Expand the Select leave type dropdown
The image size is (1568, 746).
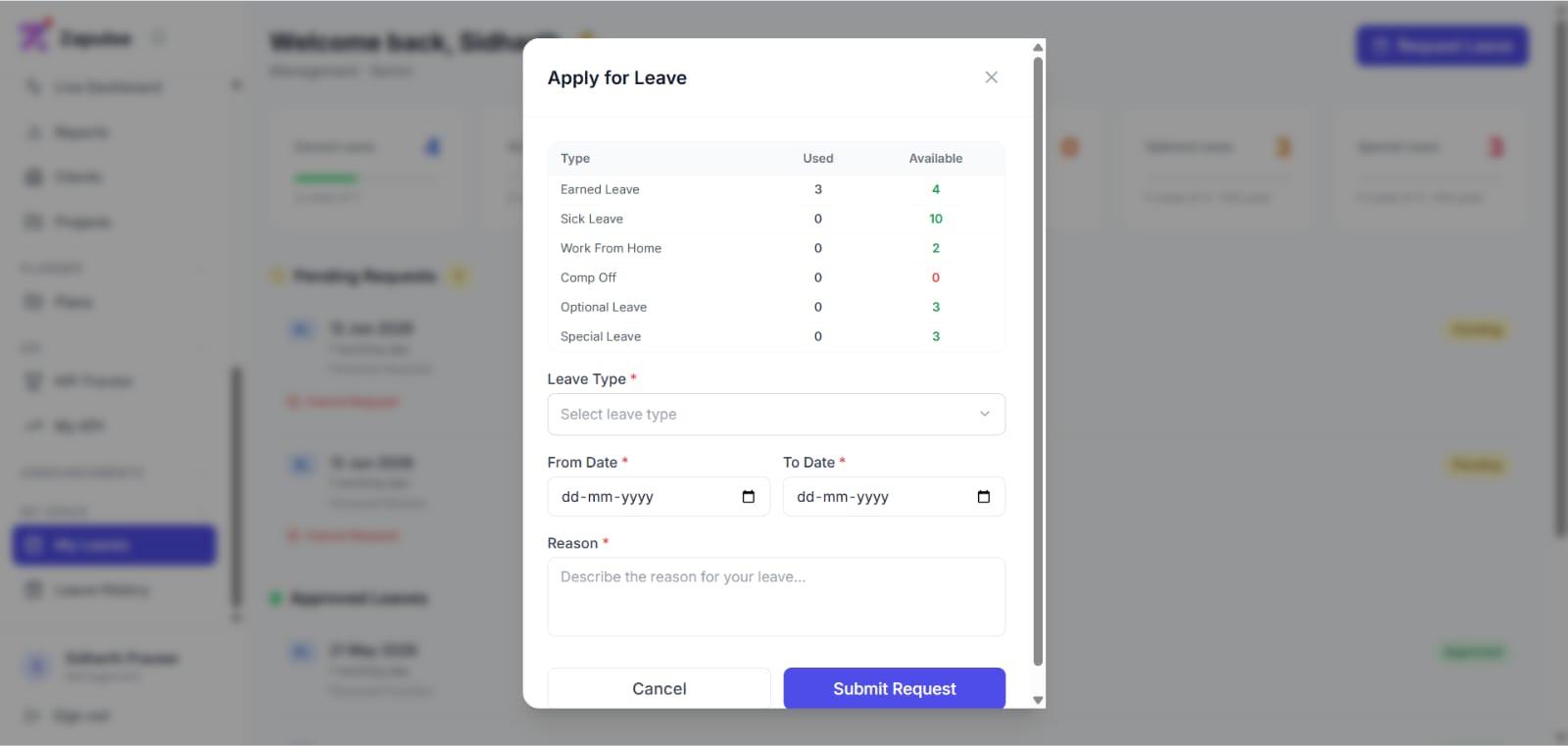776,415
